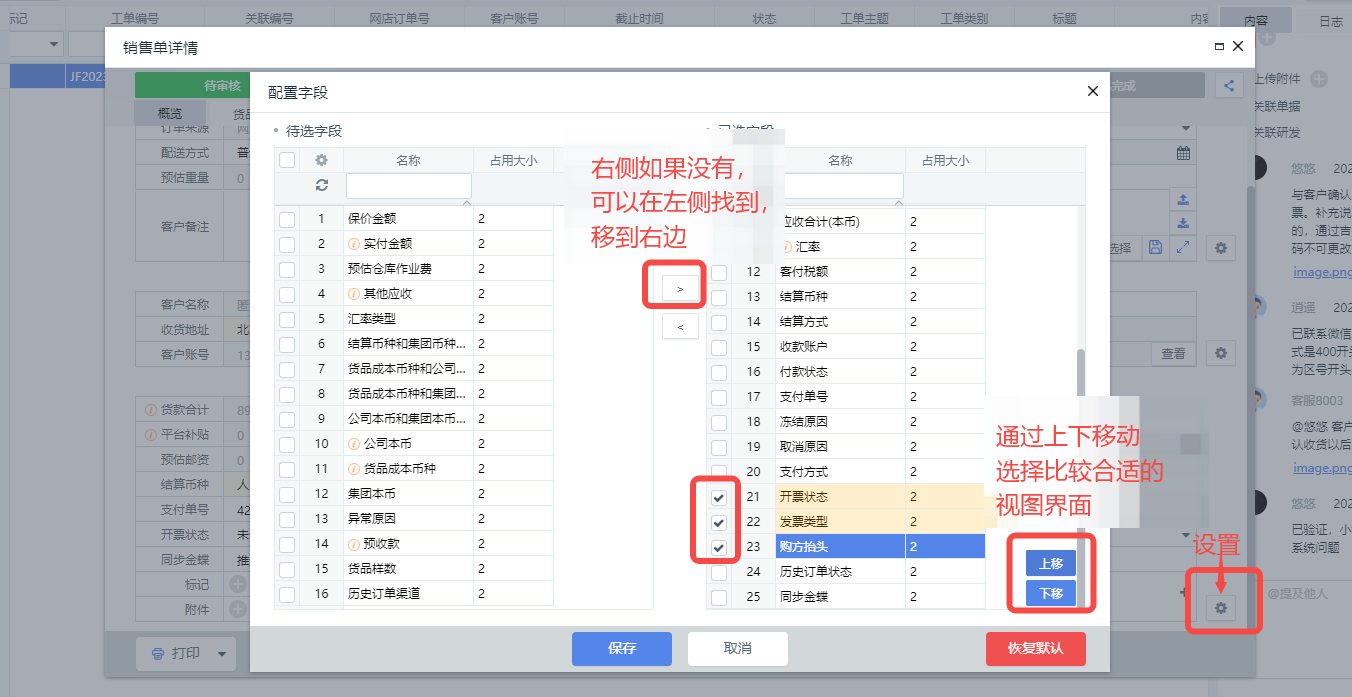Tick the checkbox for 保价金额 row
1352x697 pixels.
point(287,219)
